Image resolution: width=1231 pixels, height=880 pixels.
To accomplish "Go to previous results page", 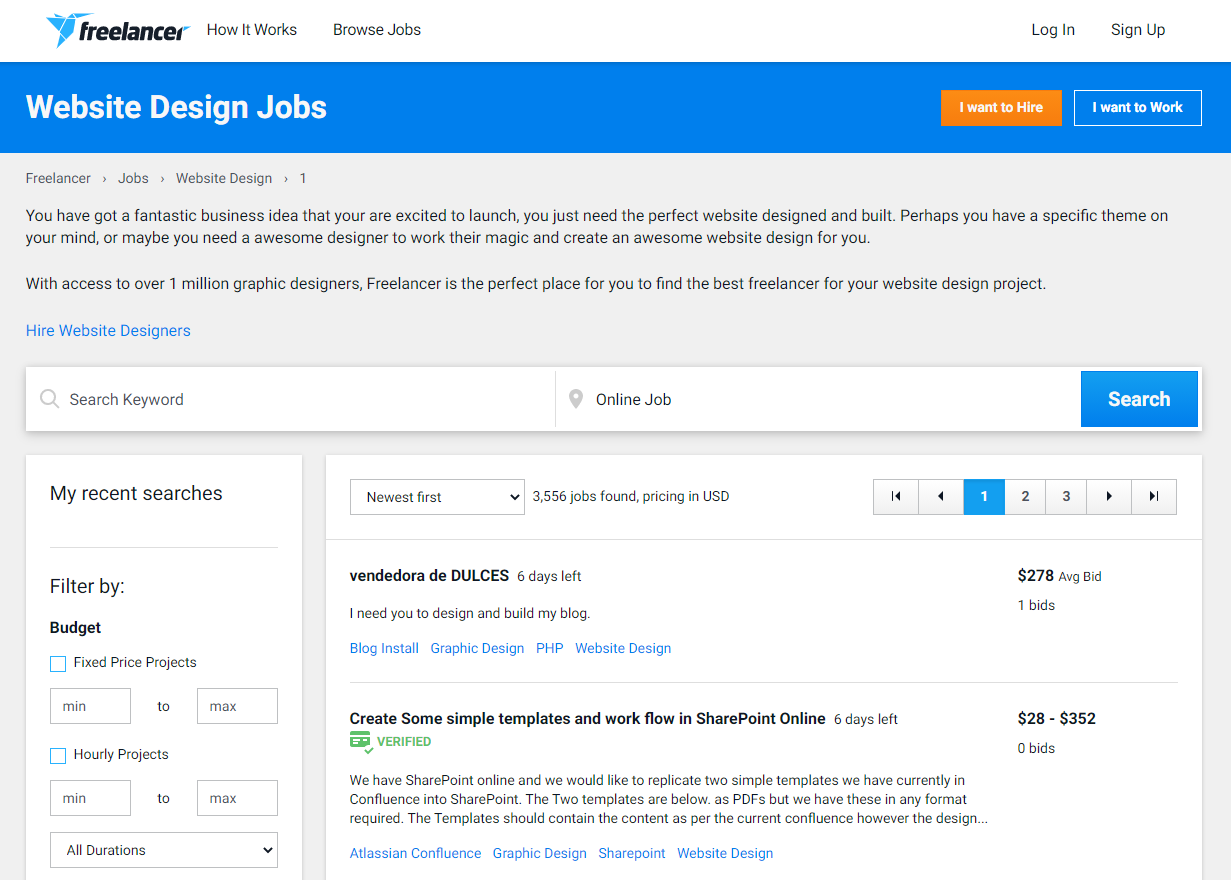I will 940,497.
